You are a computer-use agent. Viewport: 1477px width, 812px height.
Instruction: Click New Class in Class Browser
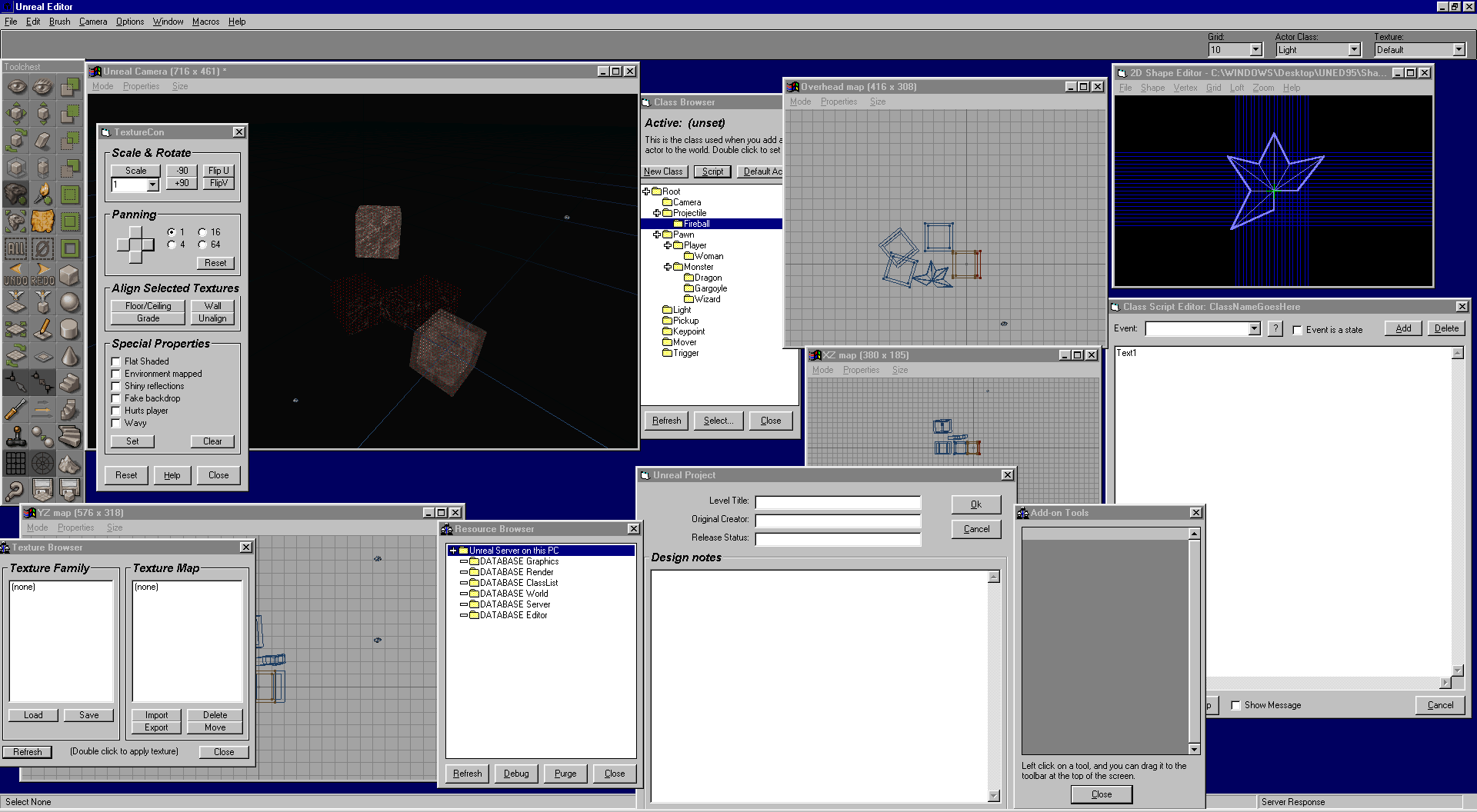point(663,171)
